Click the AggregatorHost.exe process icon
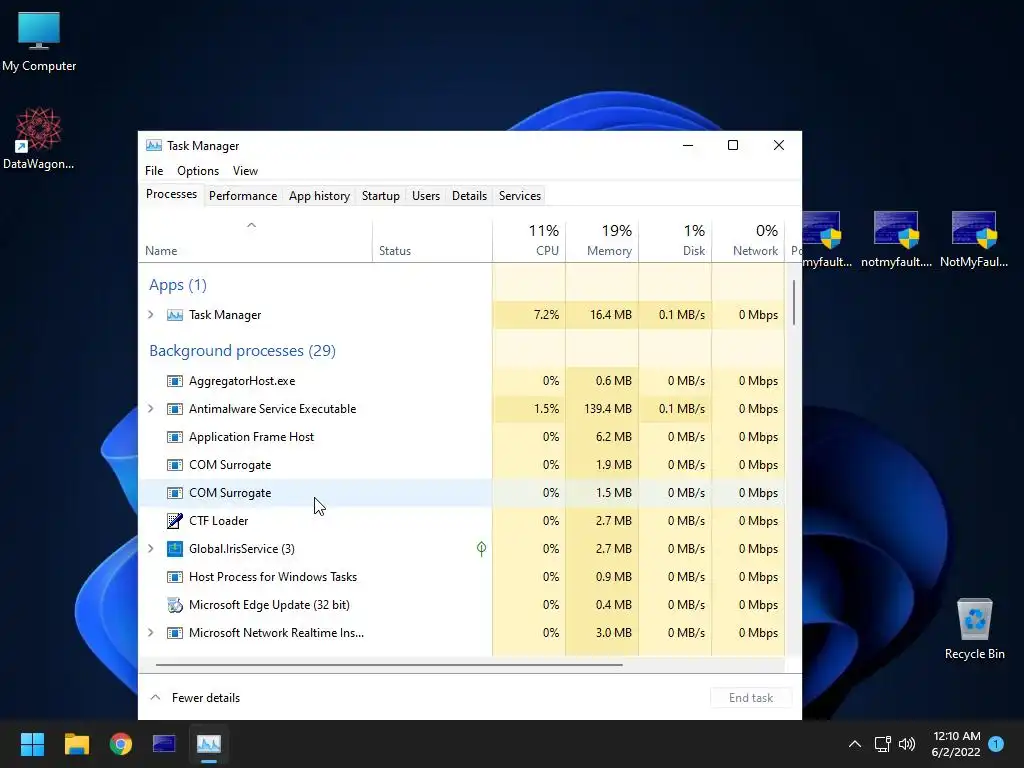Image resolution: width=1024 pixels, height=768 pixels. 174,381
